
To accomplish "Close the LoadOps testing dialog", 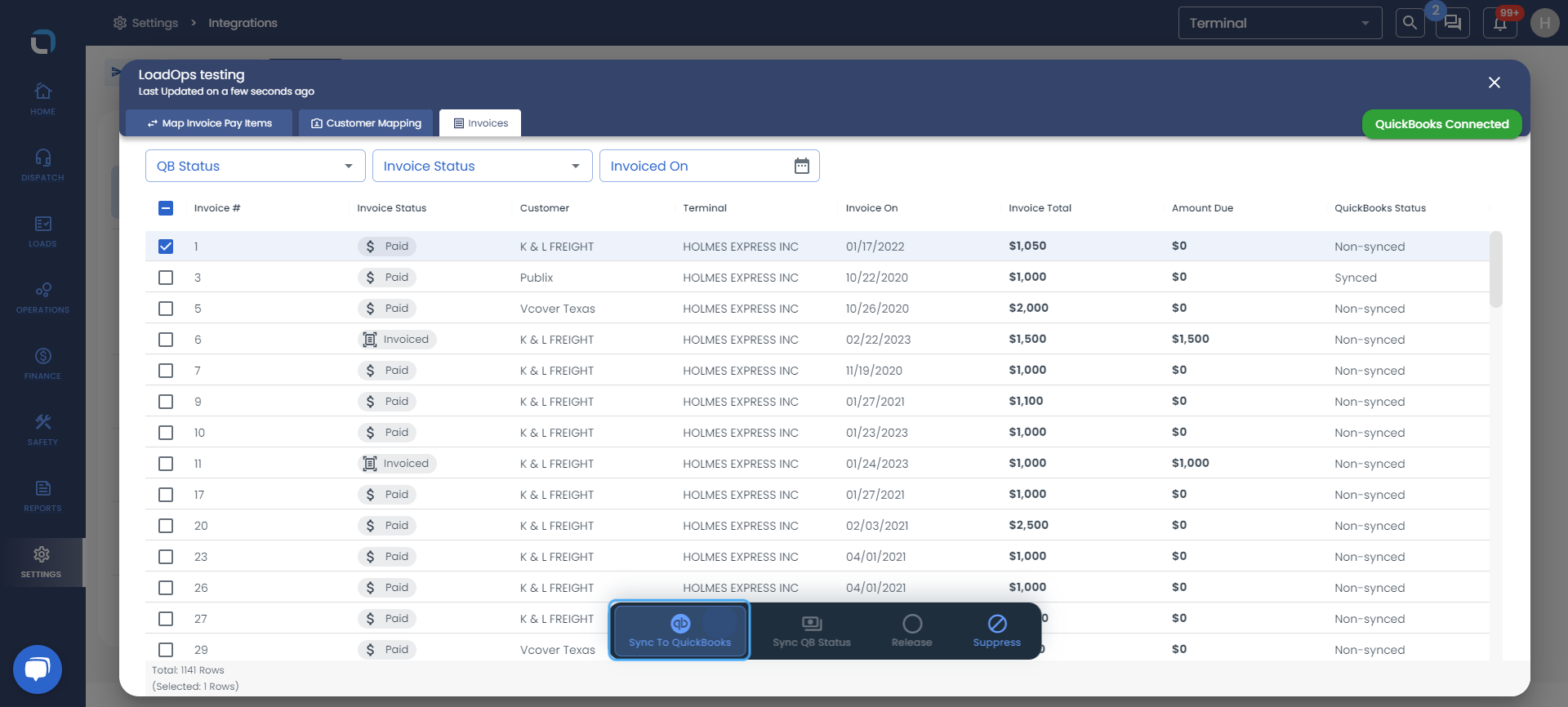I will tap(1494, 82).
